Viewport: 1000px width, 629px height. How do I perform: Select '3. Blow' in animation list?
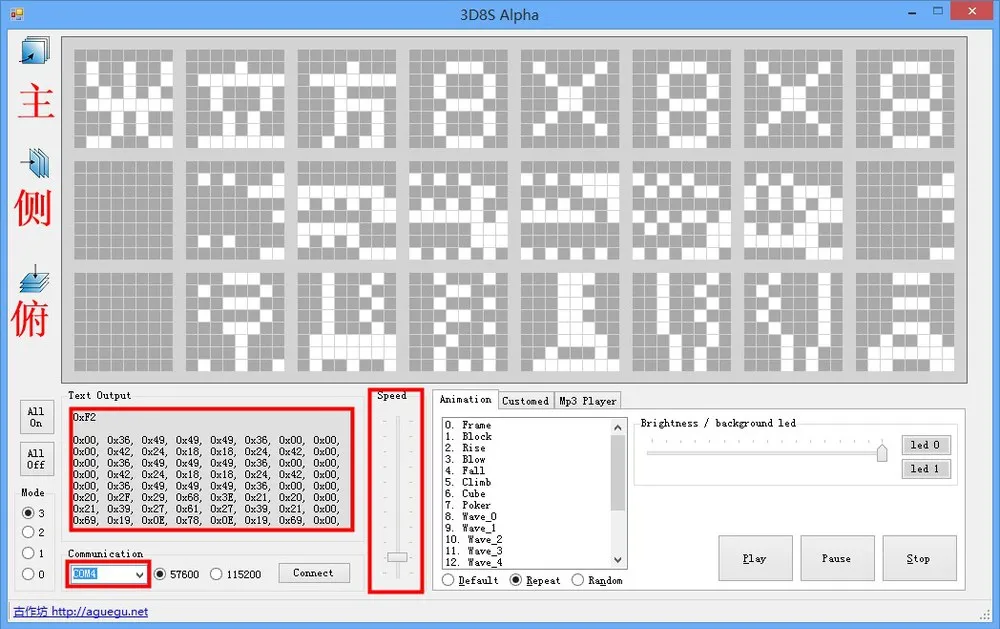click(466, 459)
